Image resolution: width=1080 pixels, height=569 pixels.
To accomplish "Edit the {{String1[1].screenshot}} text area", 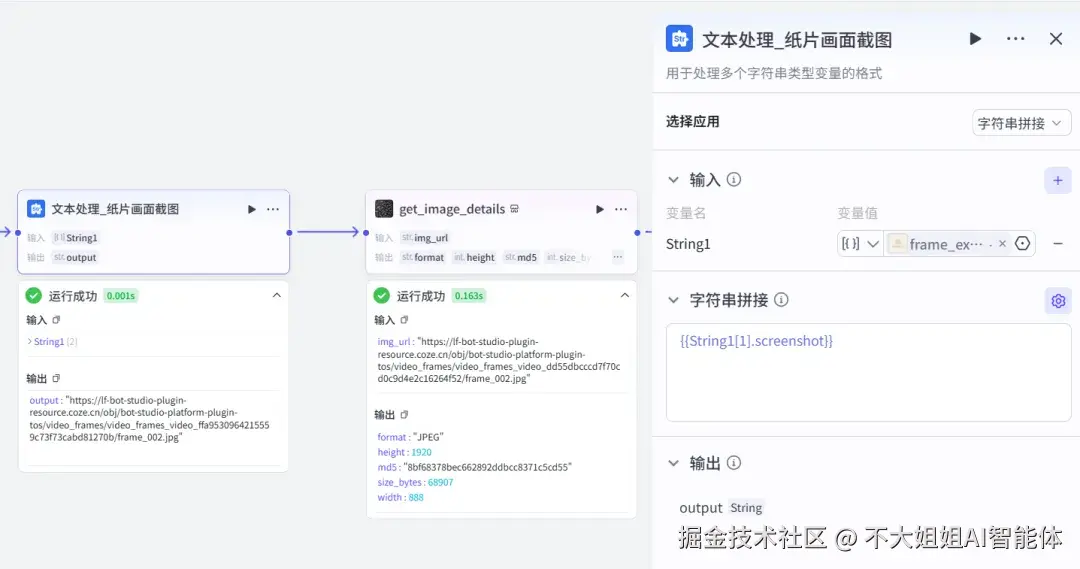I will (869, 372).
